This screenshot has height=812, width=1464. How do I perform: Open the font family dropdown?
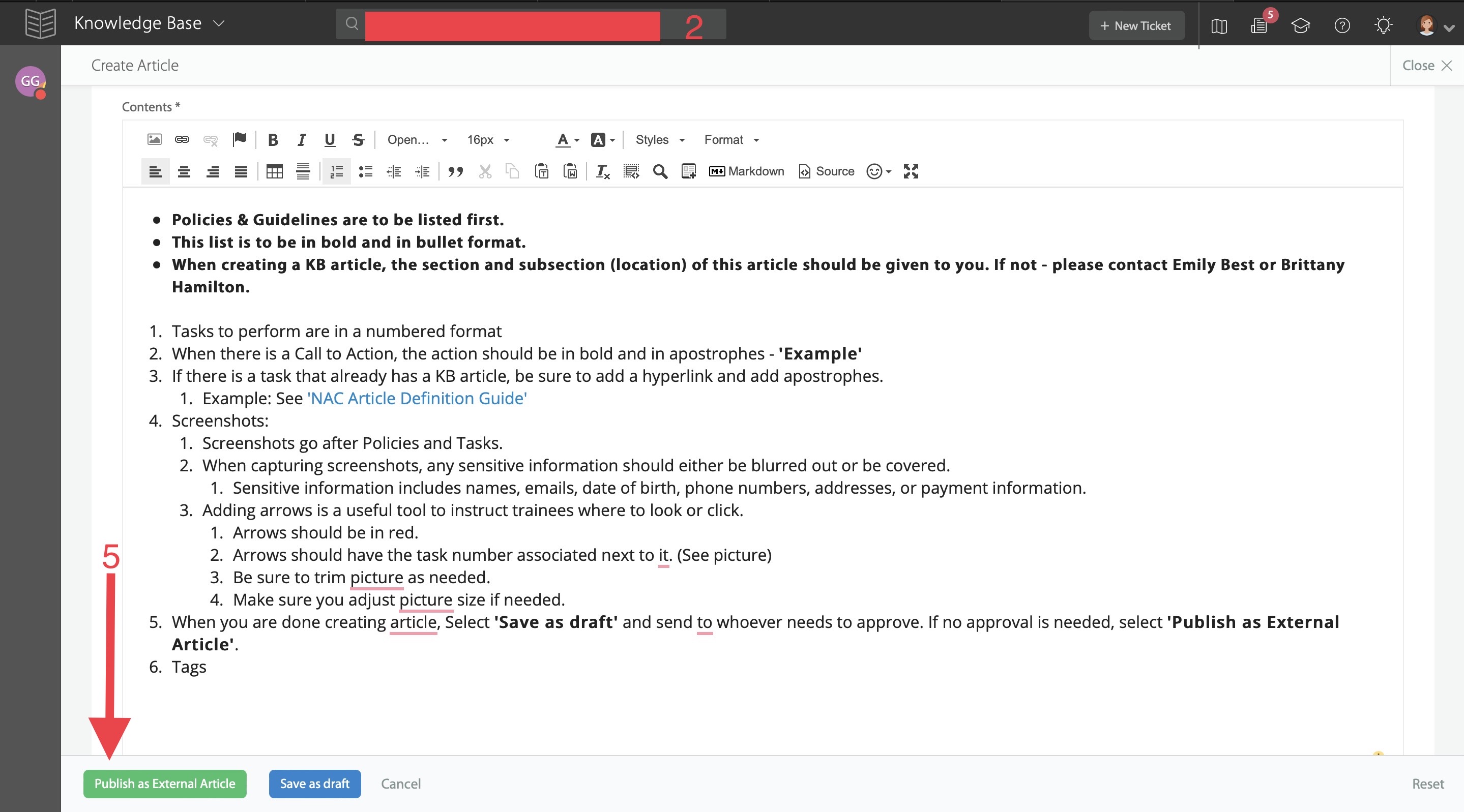pyautogui.click(x=417, y=140)
